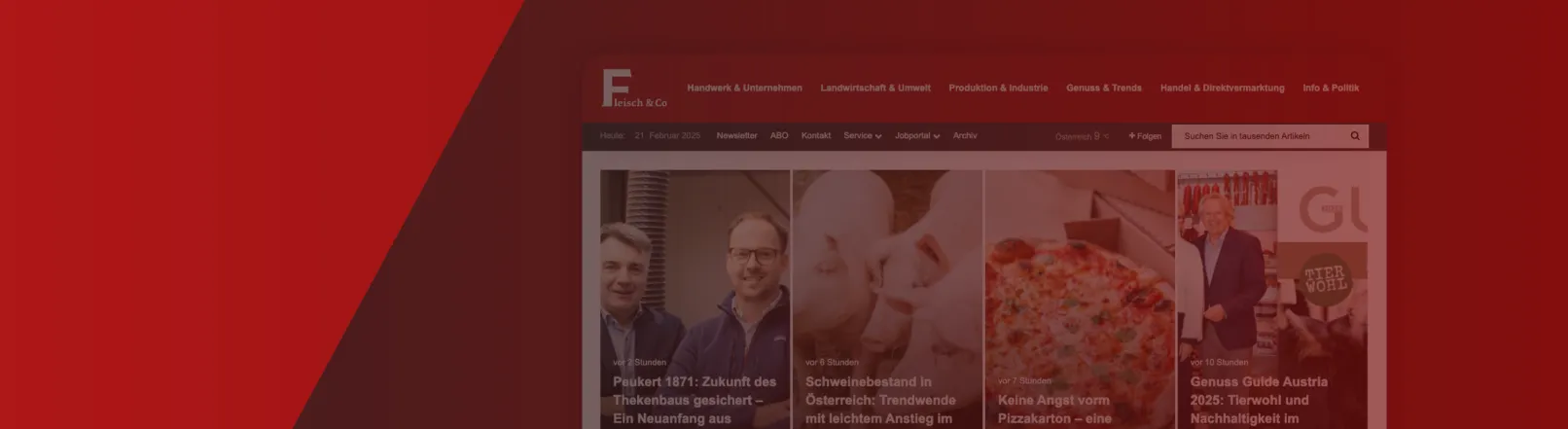
Task: Open the ABO subscription link
Action: pyautogui.click(x=779, y=136)
